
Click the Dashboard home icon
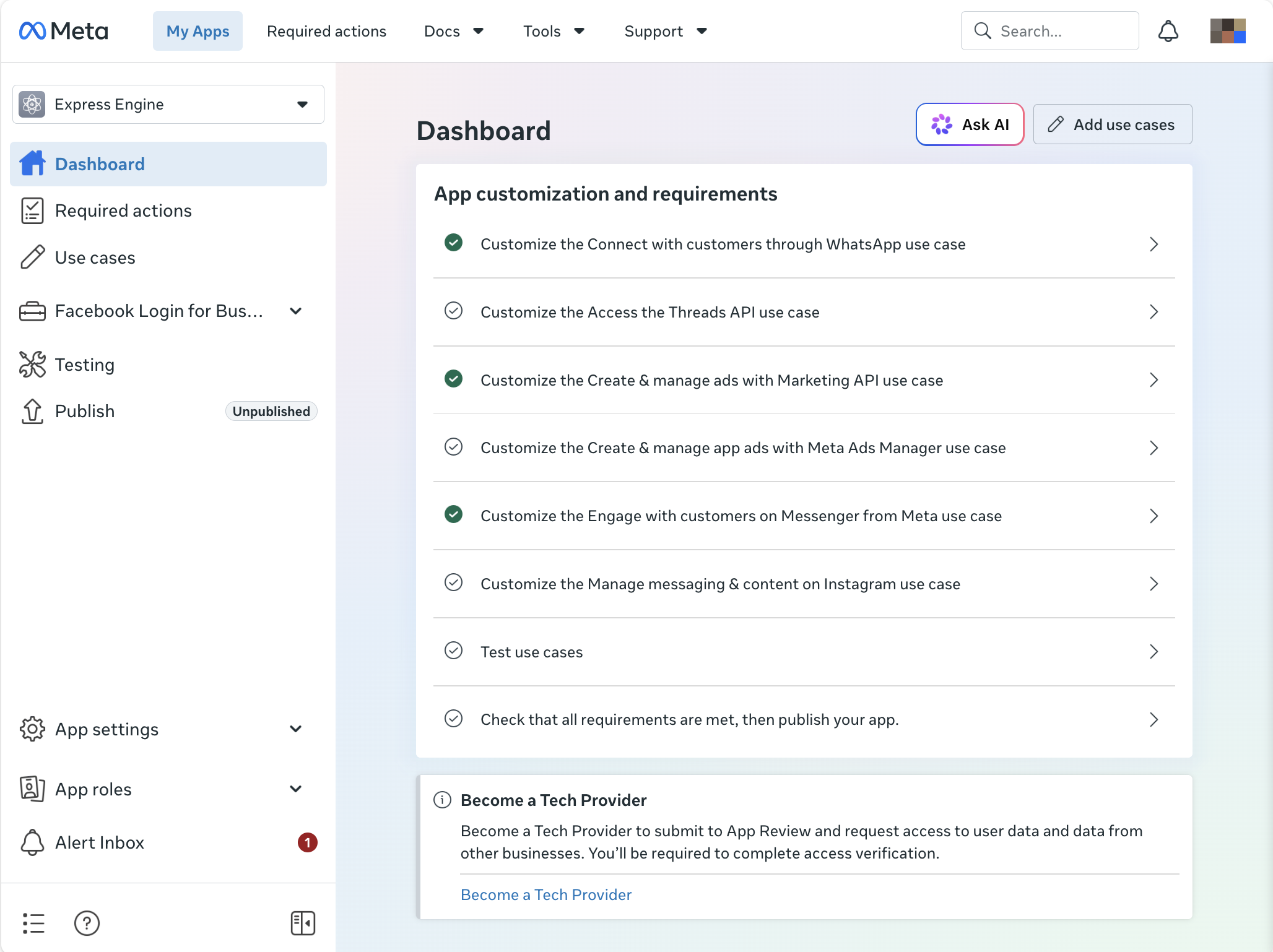32,163
